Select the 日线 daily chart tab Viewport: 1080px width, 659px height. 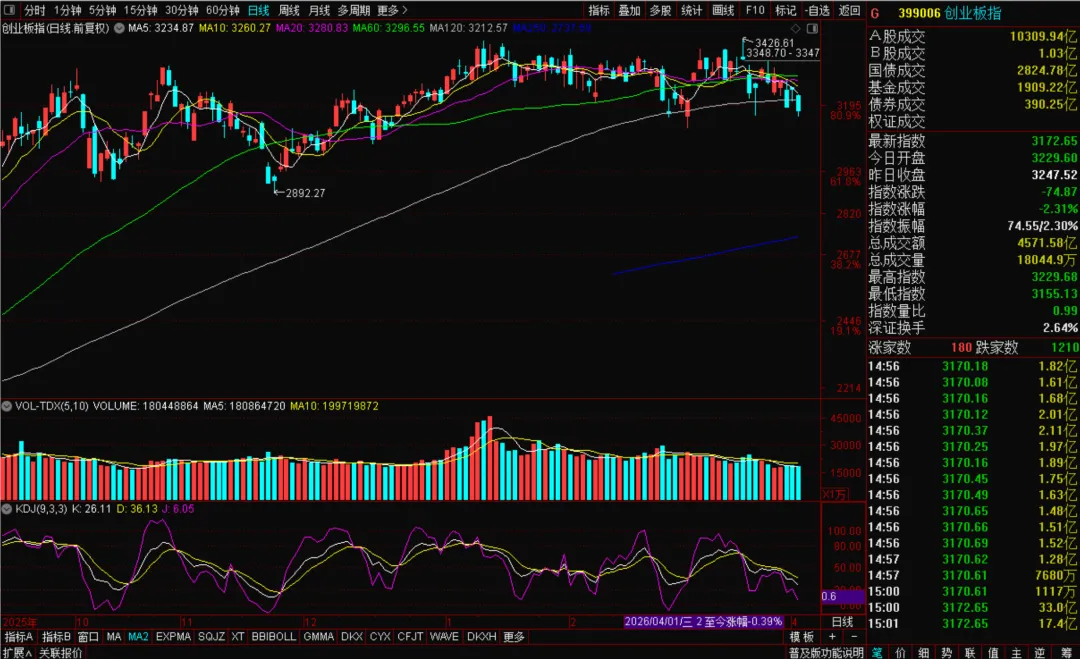click(x=259, y=10)
